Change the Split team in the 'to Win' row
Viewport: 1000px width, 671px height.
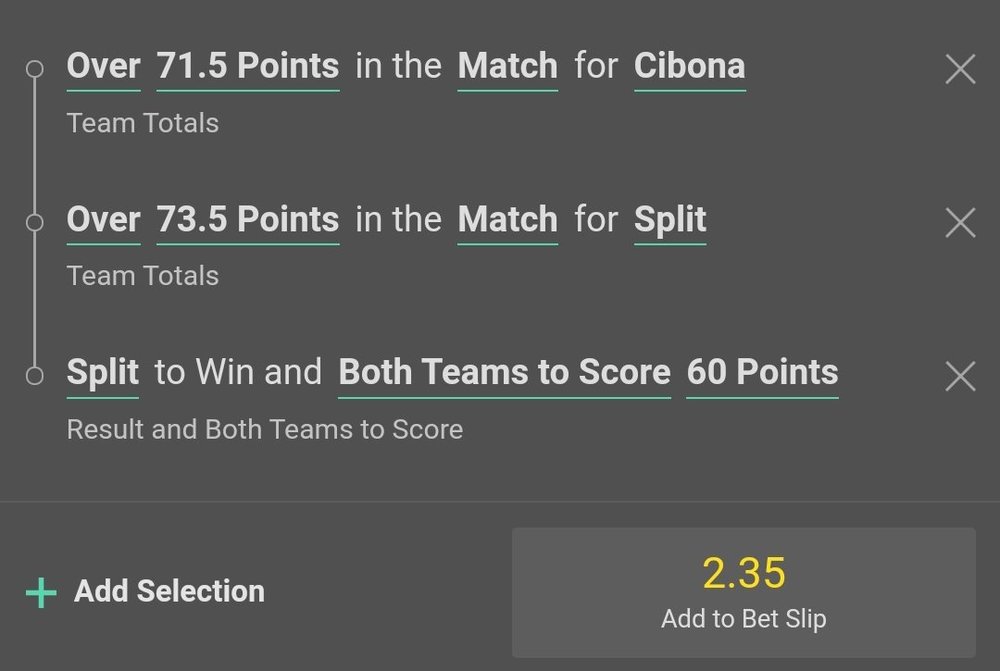tap(103, 373)
